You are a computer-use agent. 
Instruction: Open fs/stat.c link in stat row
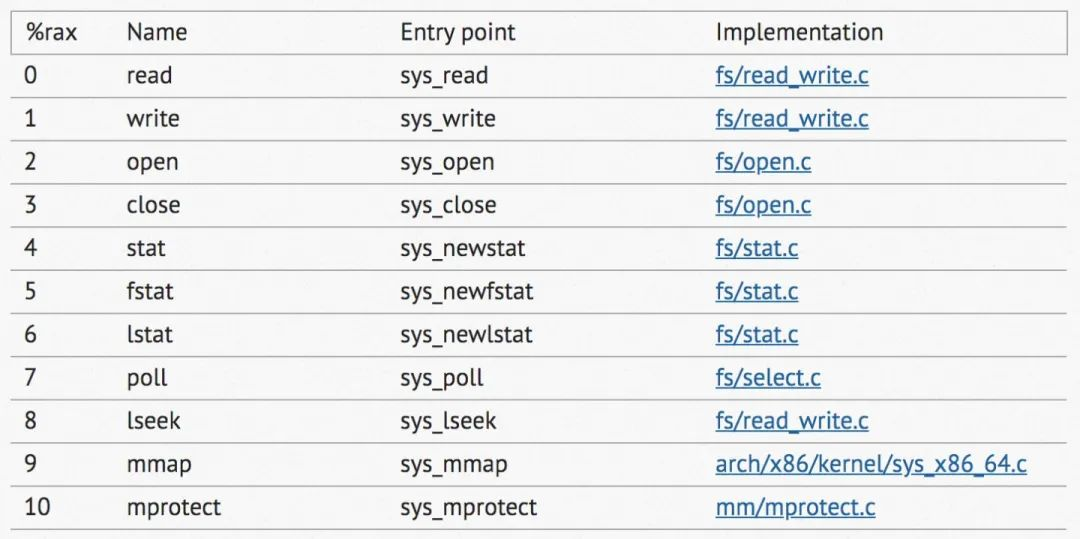click(756, 248)
